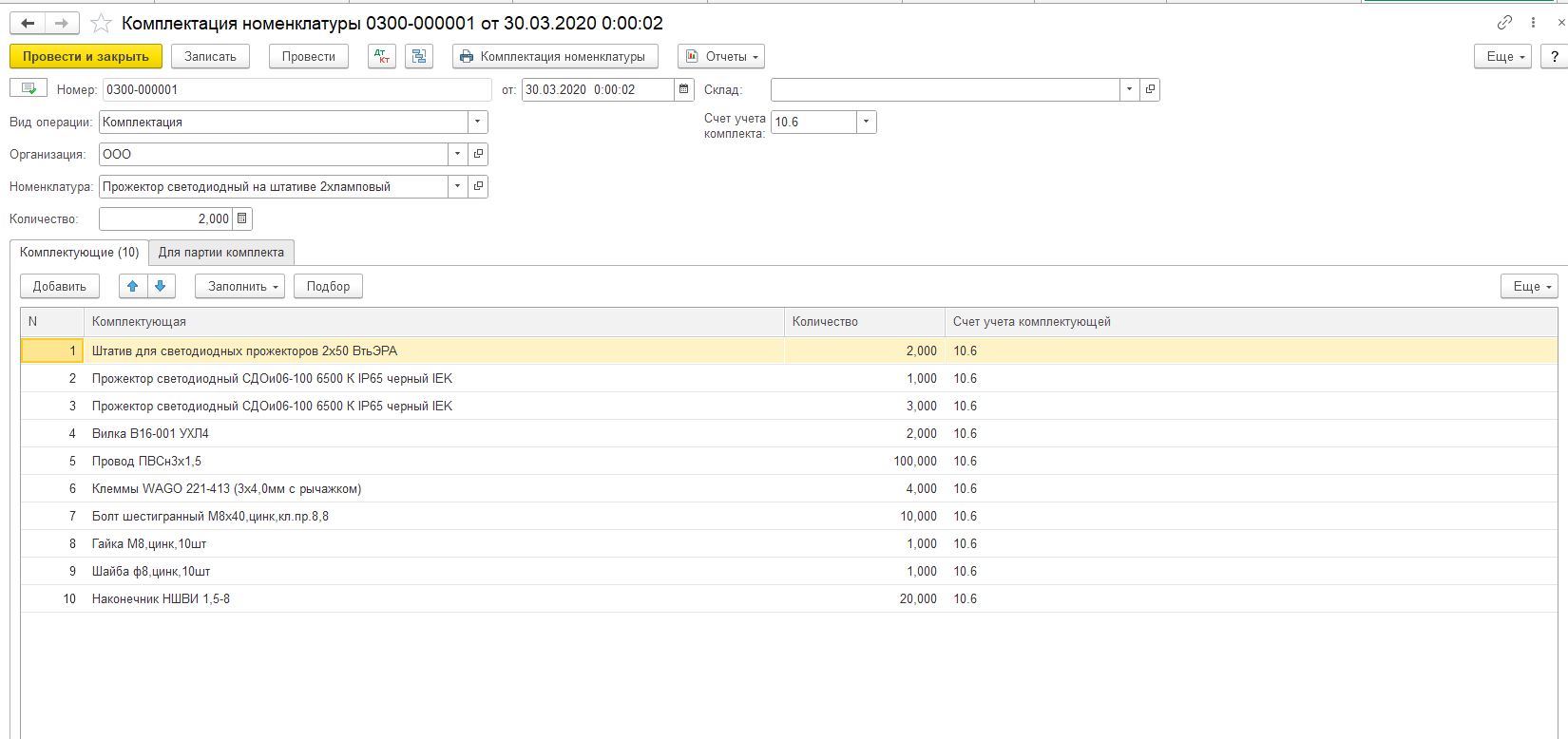The height and width of the screenshot is (739, 1568).
Task: Click quantity 20,000 in Наконечник row
Action: [x=918, y=598]
